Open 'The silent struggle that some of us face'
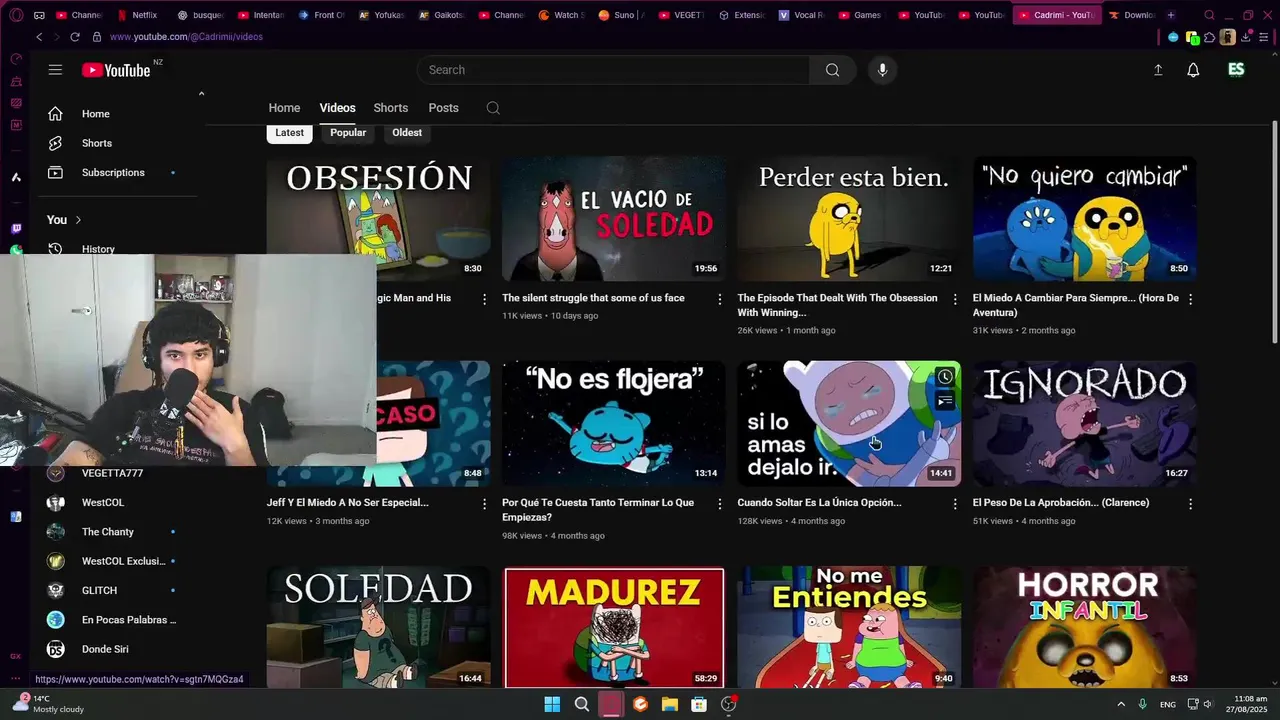 coord(593,298)
